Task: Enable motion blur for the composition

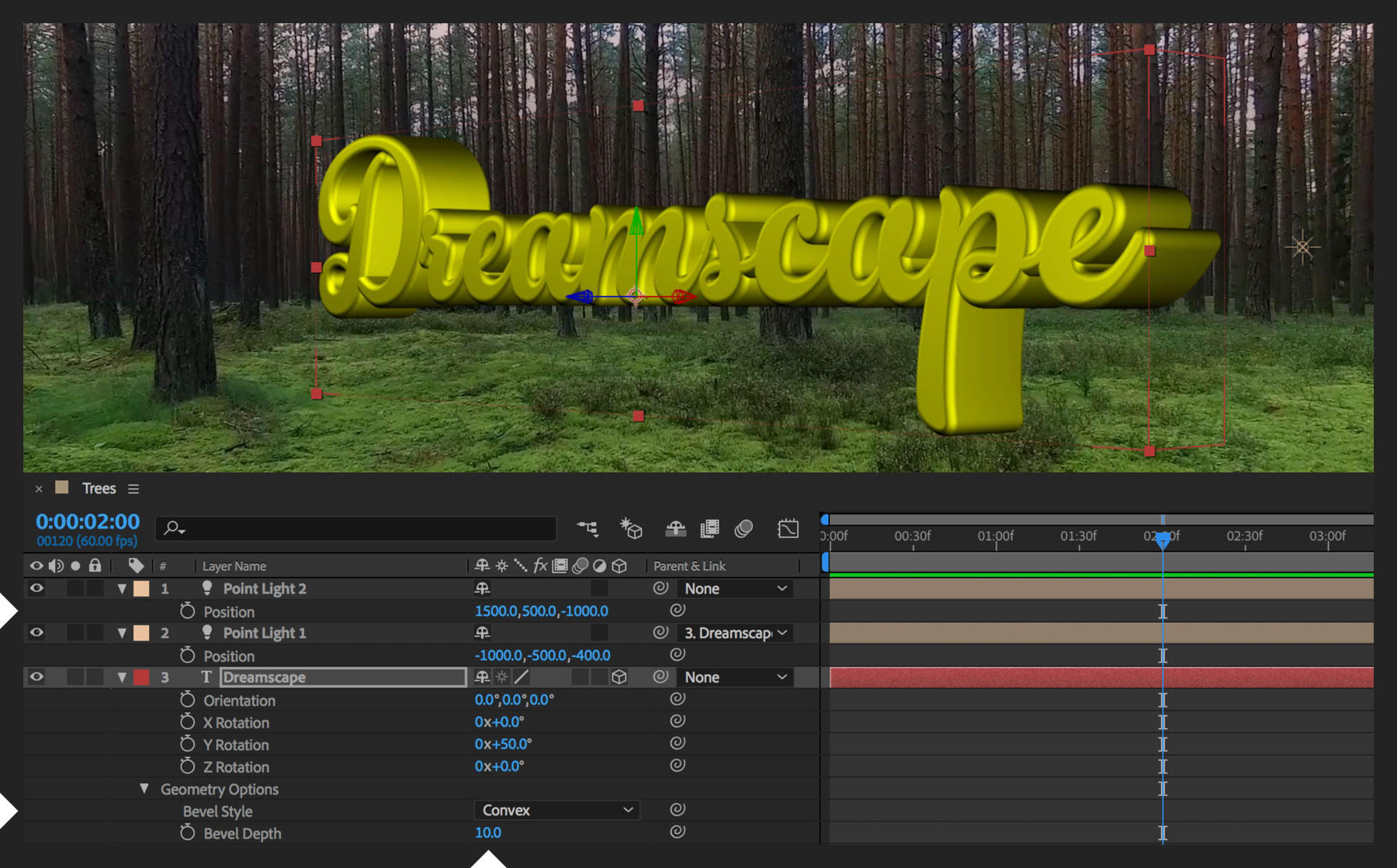Action: point(744,528)
